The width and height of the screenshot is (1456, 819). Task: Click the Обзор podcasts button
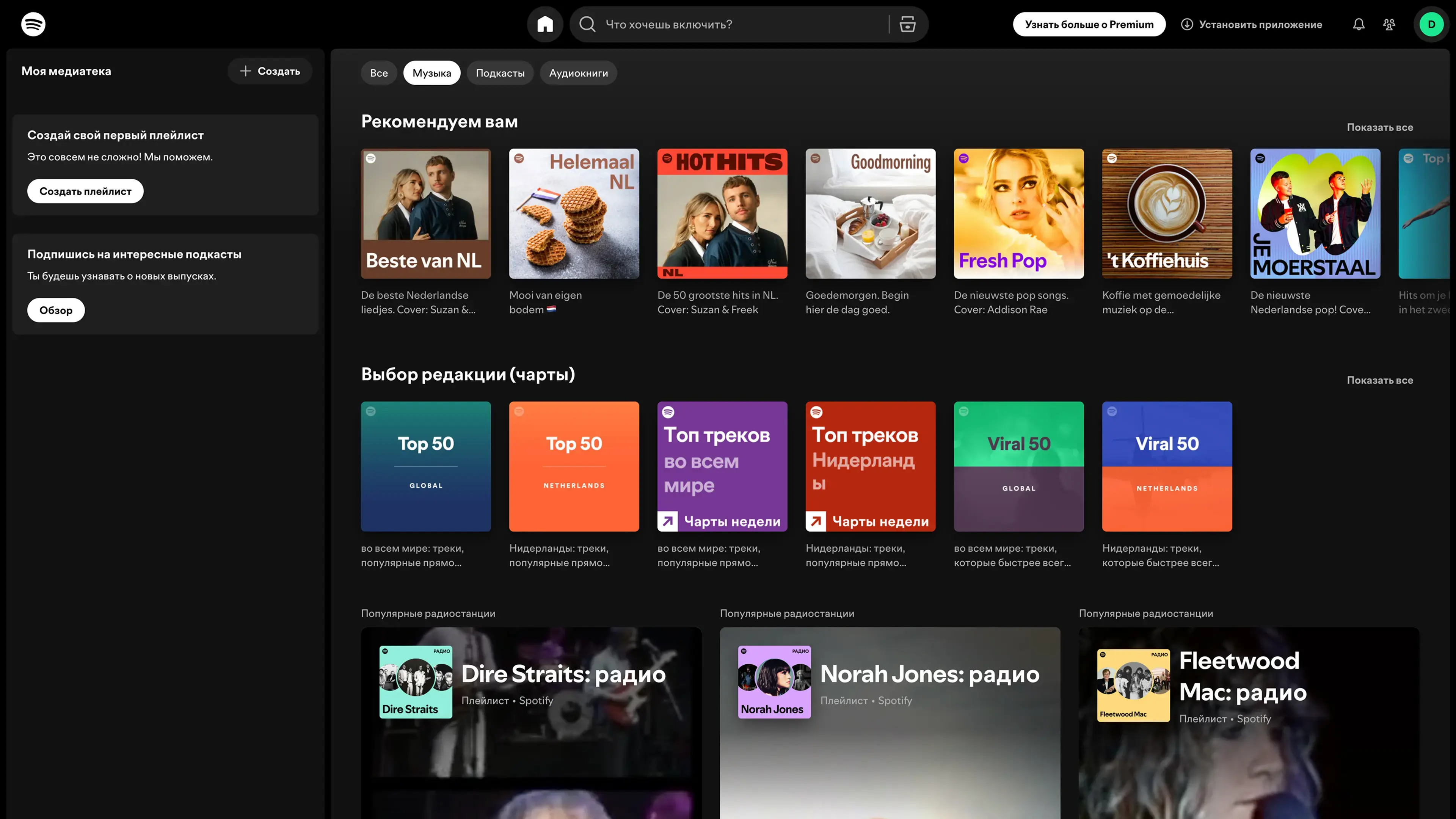(x=55, y=310)
